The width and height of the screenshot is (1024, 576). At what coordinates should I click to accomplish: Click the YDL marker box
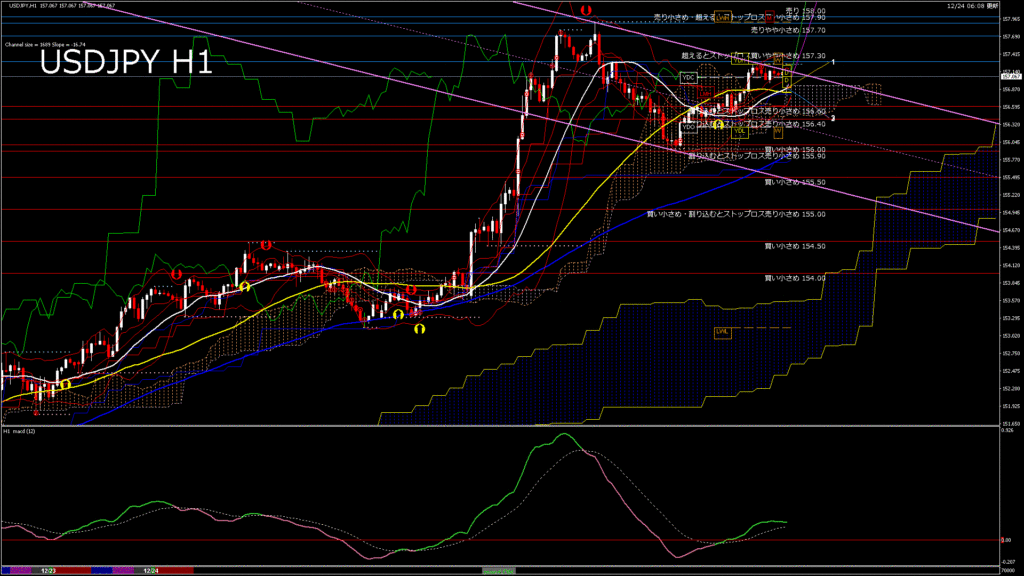click(739, 131)
